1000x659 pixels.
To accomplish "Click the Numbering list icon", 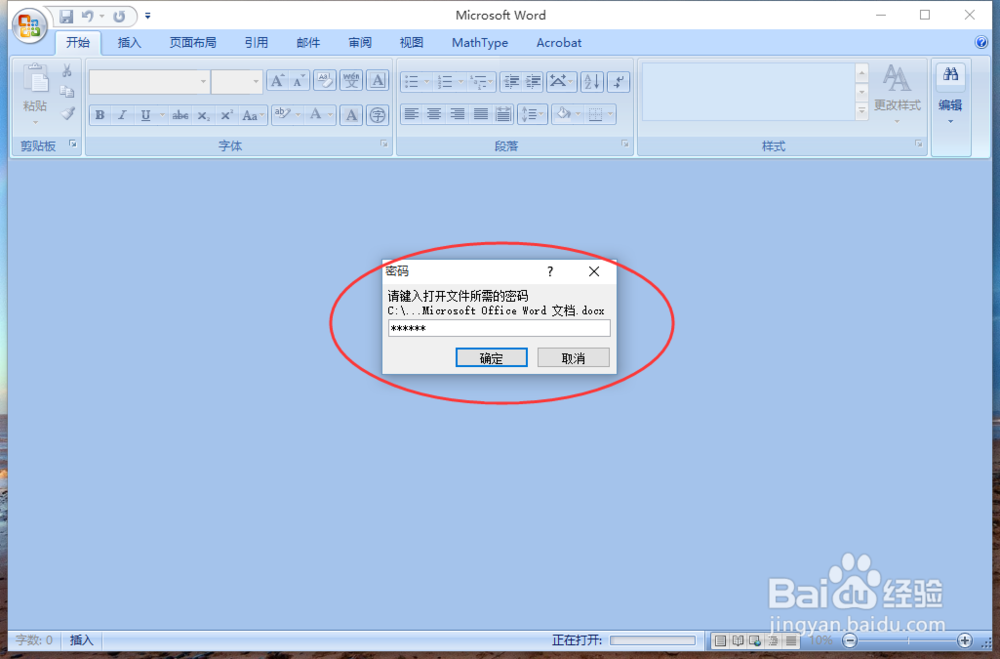I will [x=445, y=81].
